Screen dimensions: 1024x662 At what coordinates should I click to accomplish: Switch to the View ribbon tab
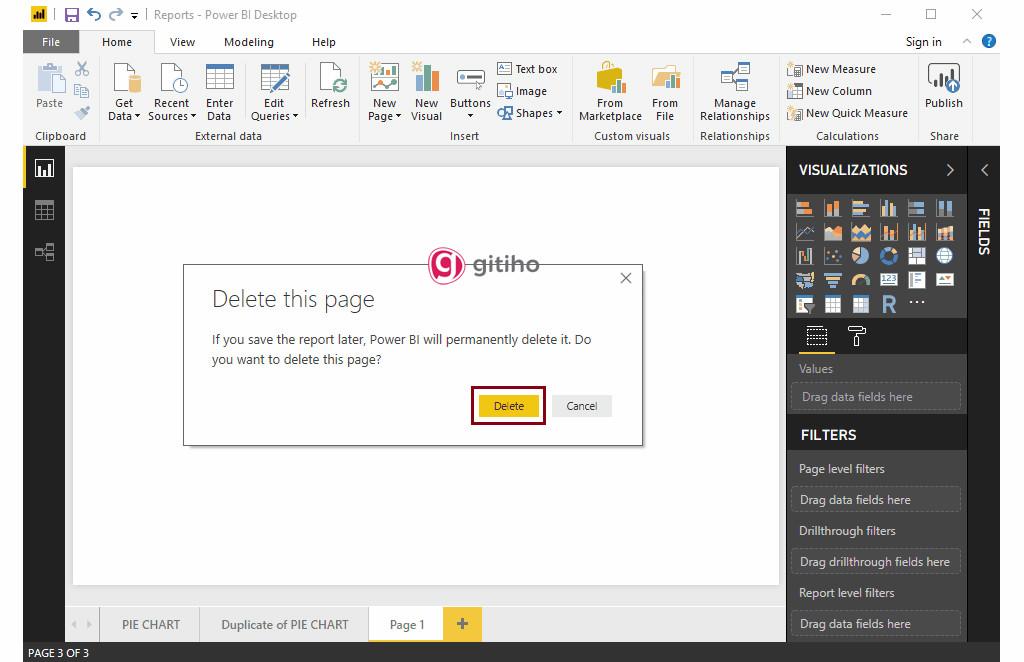tap(182, 42)
